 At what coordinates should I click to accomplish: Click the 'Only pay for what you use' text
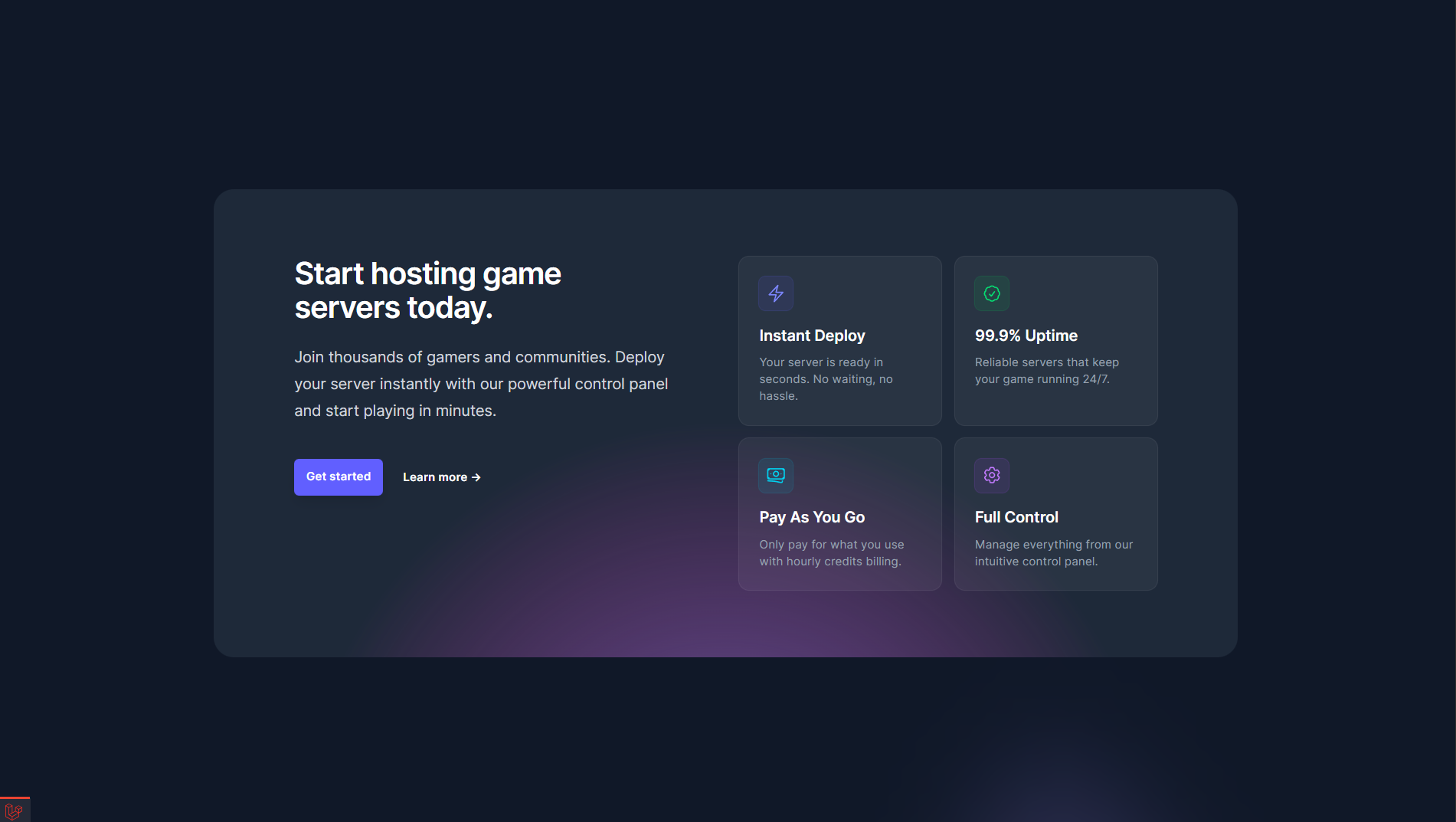(831, 553)
